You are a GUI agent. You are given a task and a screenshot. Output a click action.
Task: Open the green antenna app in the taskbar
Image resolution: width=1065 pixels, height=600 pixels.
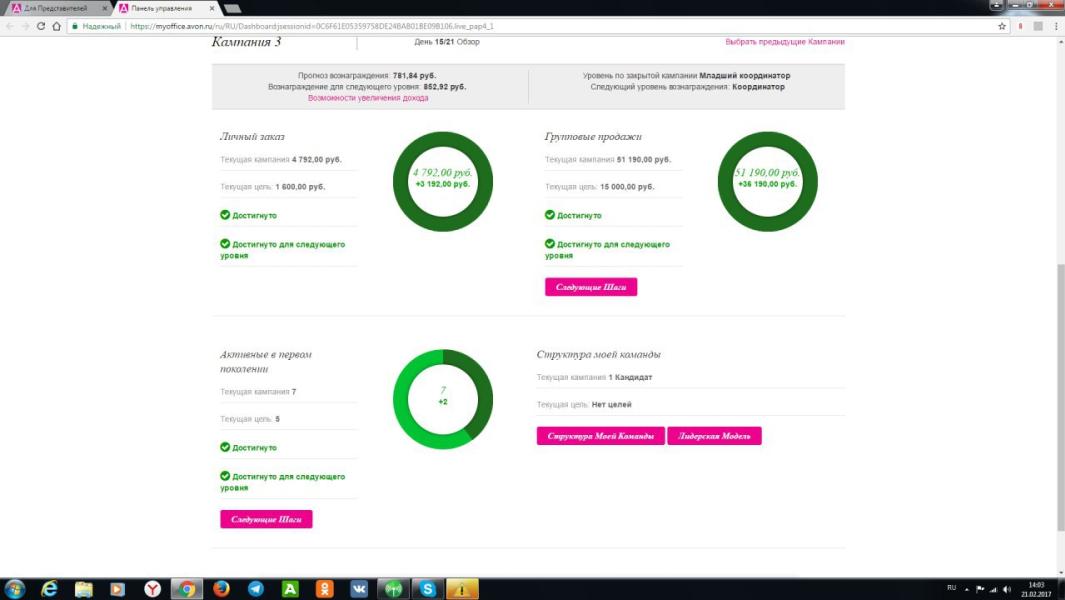click(x=393, y=588)
